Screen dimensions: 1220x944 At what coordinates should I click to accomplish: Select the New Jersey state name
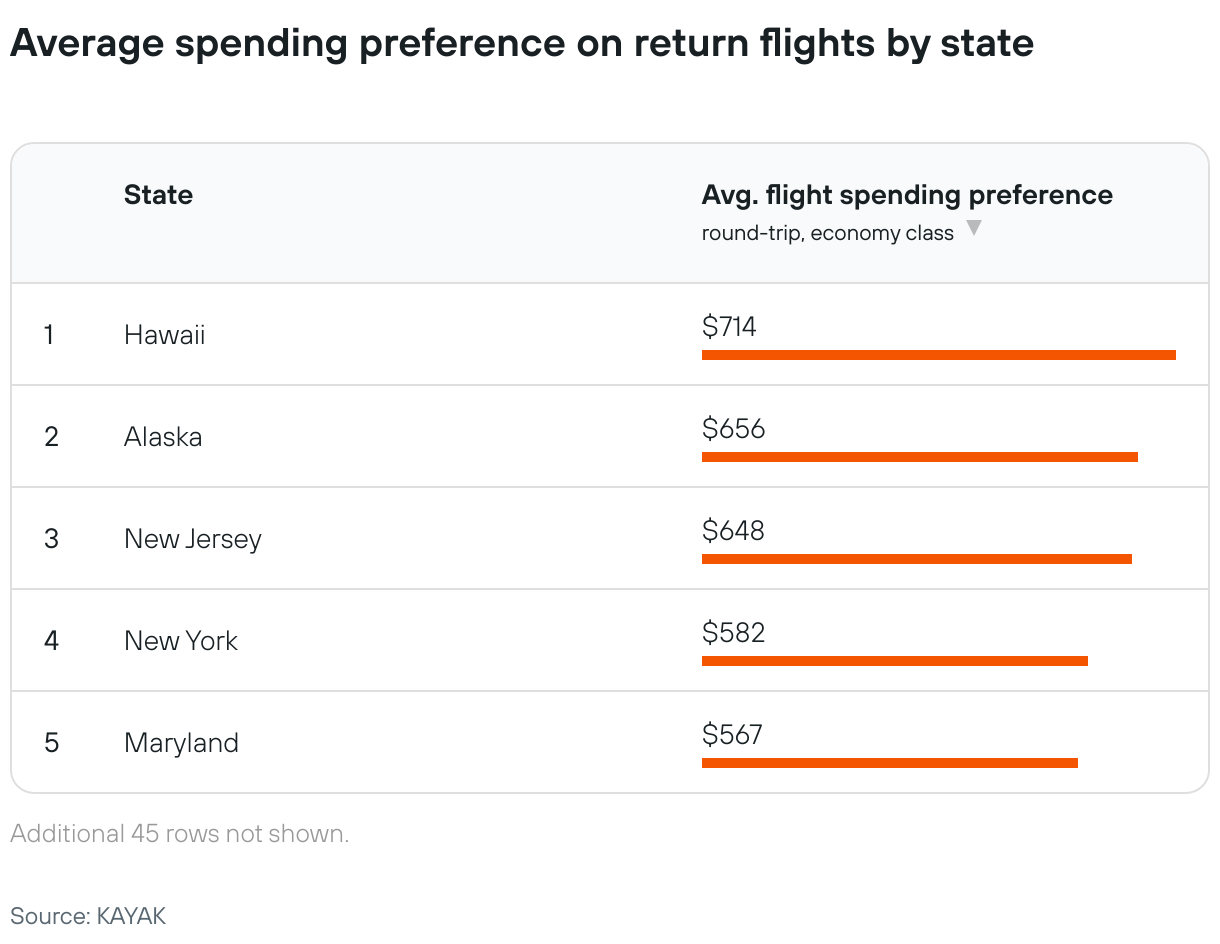[x=192, y=539]
